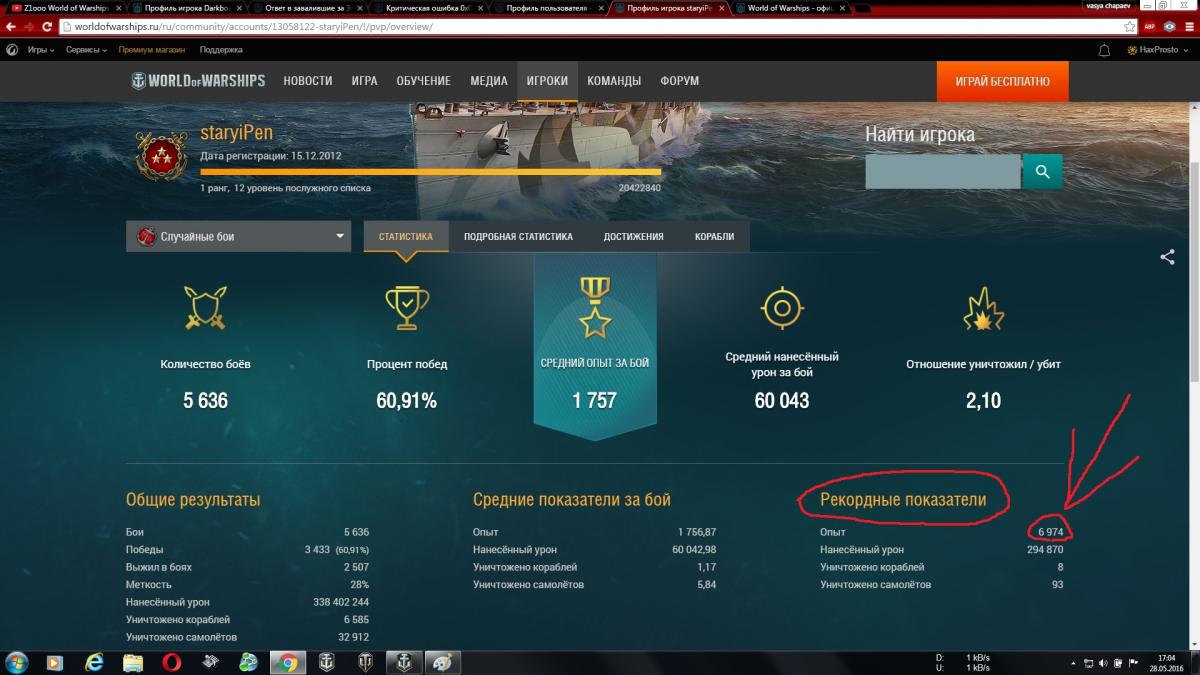Click the crosshair average damage icon
Image resolution: width=1200 pixels, height=675 pixels.
(x=782, y=307)
